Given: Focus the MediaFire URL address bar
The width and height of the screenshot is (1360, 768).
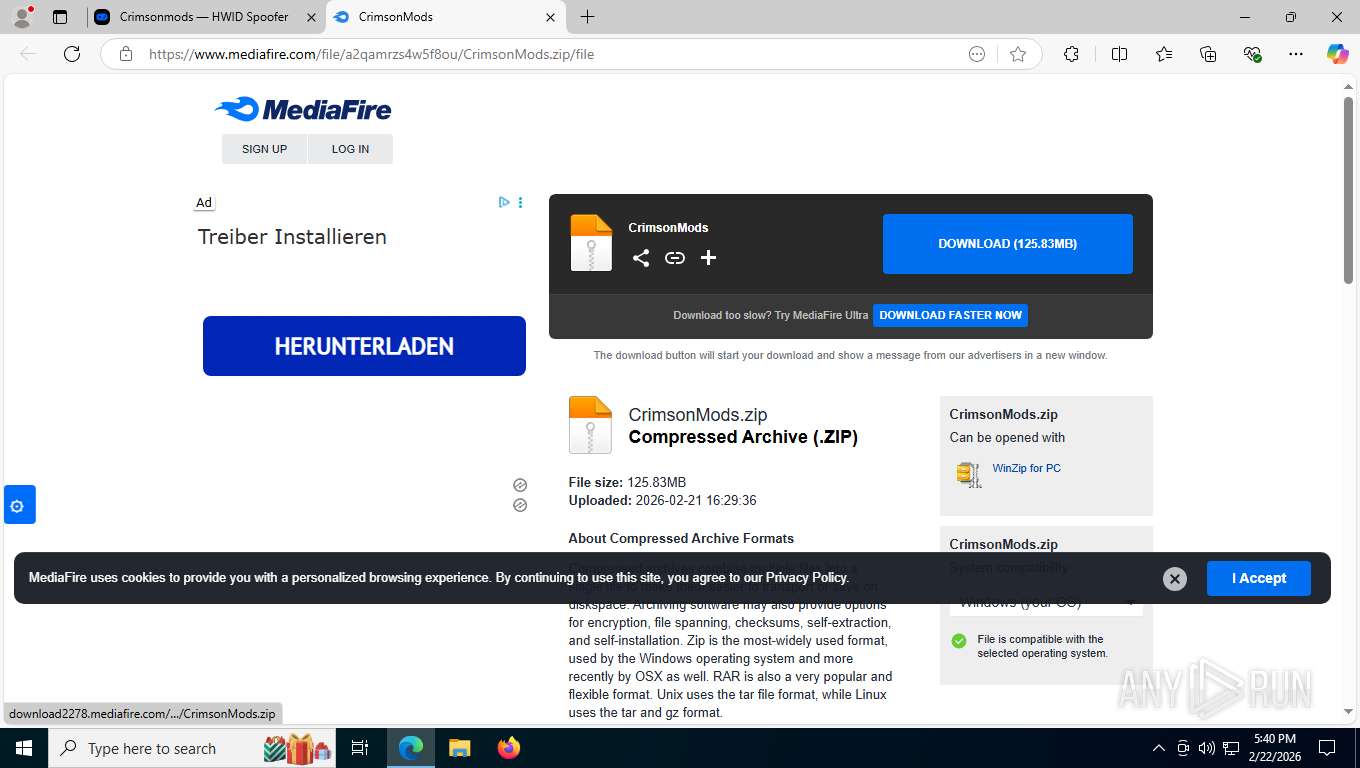Looking at the screenshot, I should click(550, 54).
